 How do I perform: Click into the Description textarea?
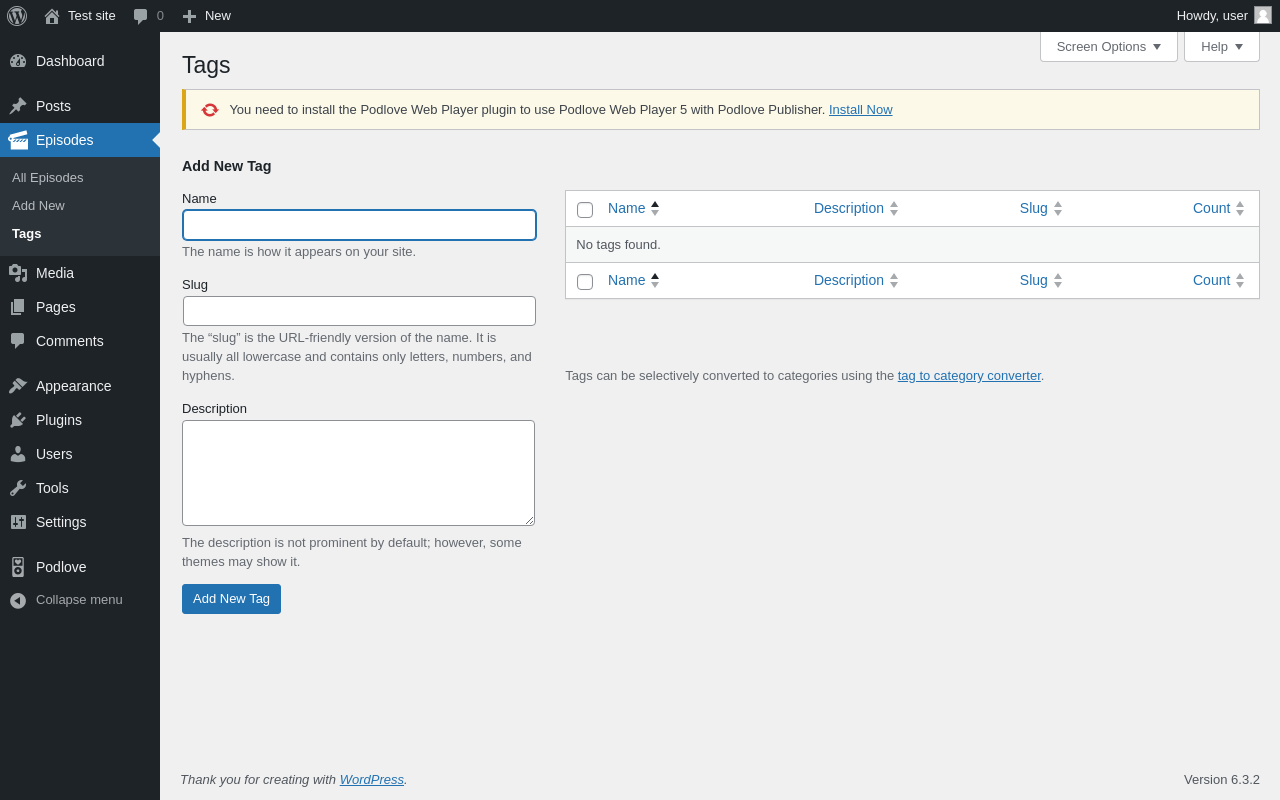[358, 473]
